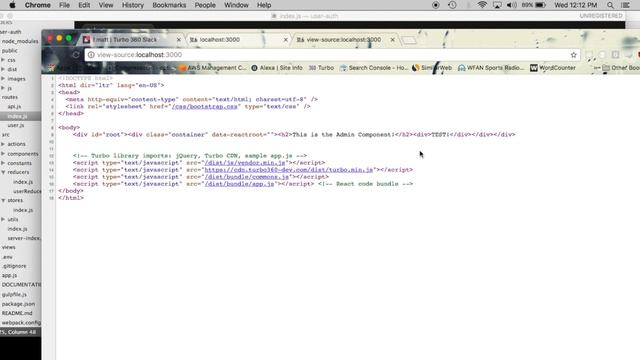
Task: Close the Turbo 360 Stack tab
Action: coord(178,40)
